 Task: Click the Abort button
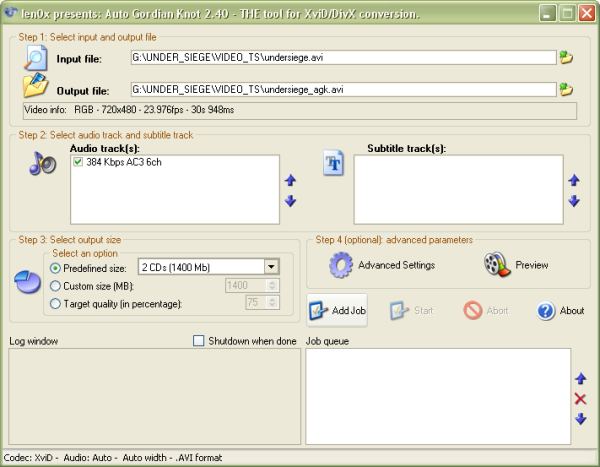point(486,310)
